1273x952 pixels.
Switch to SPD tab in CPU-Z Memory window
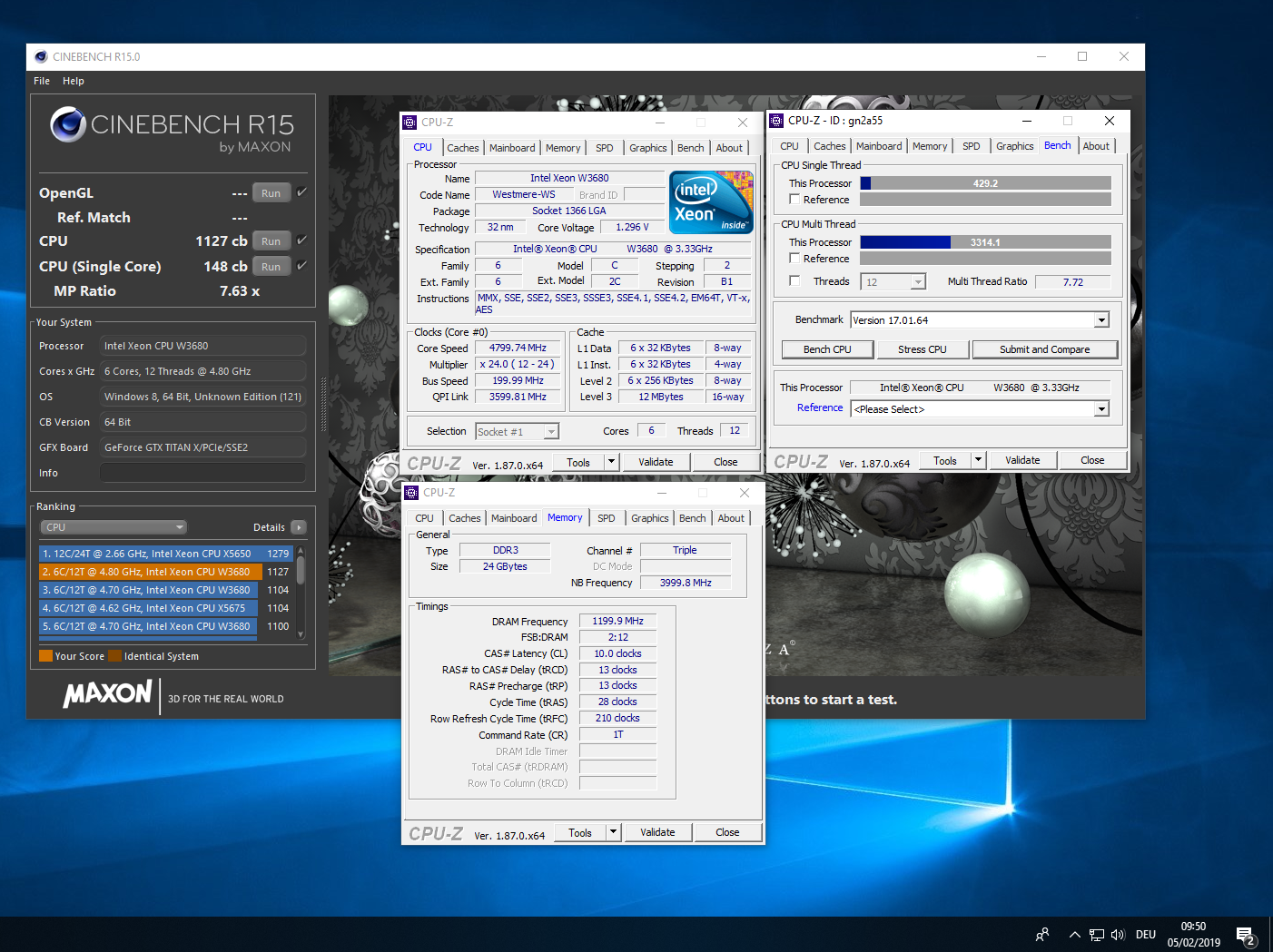coord(607,518)
